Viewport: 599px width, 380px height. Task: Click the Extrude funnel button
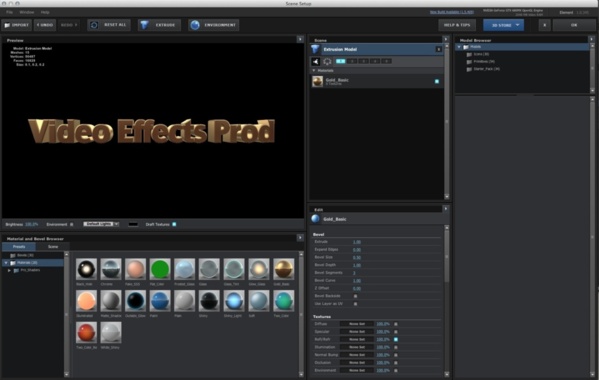pyautogui.click(x=159, y=25)
